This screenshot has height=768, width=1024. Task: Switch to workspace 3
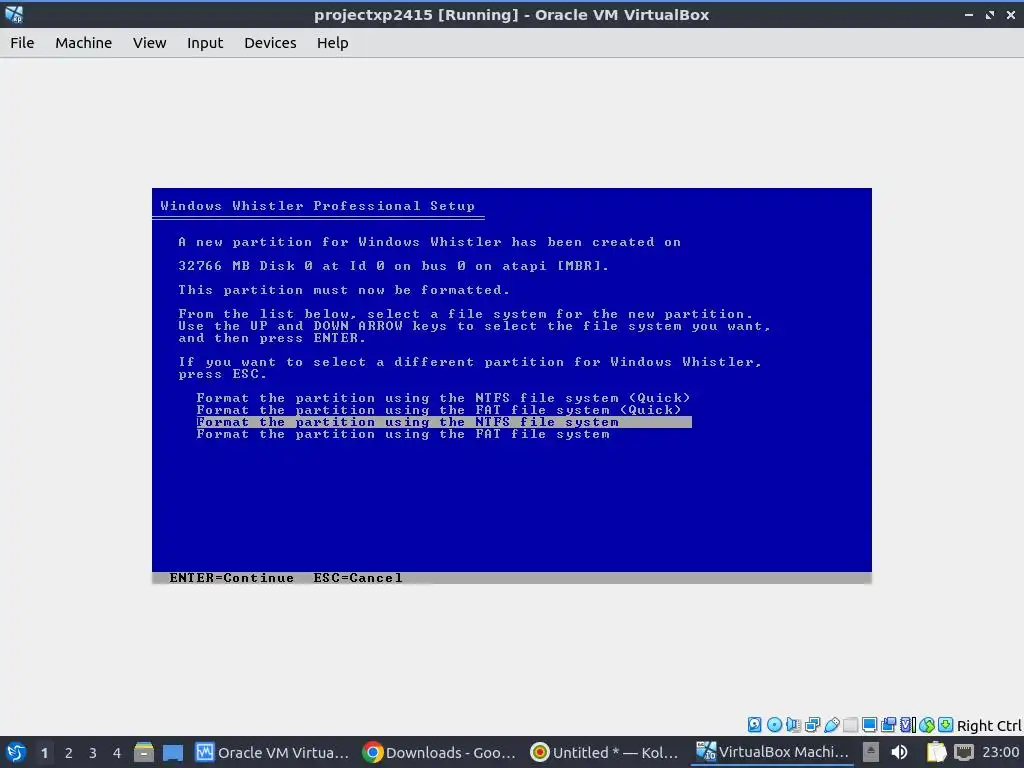pyautogui.click(x=93, y=753)
